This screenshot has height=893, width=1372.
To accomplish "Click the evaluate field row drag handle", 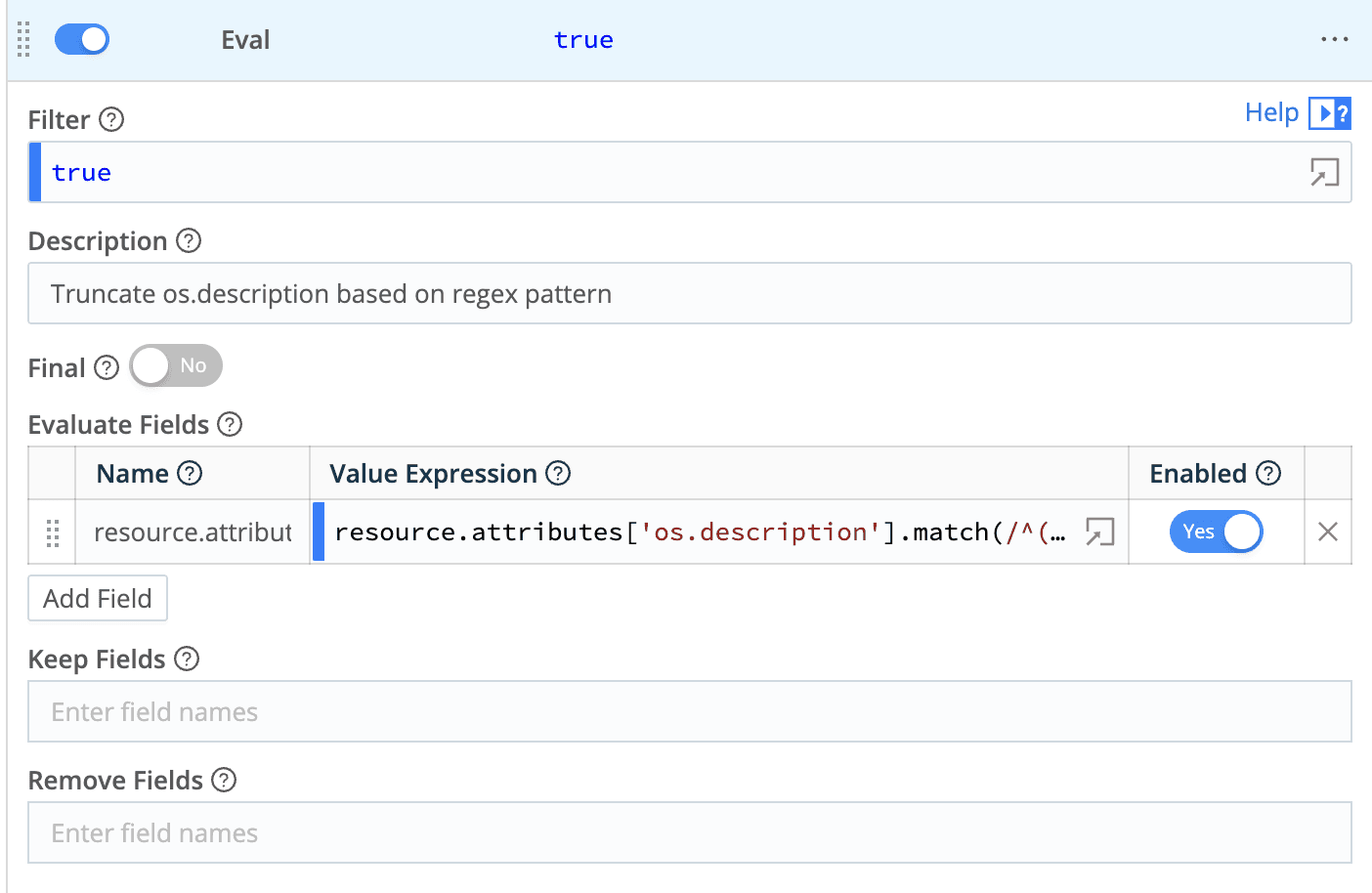I will click(53, 532).
